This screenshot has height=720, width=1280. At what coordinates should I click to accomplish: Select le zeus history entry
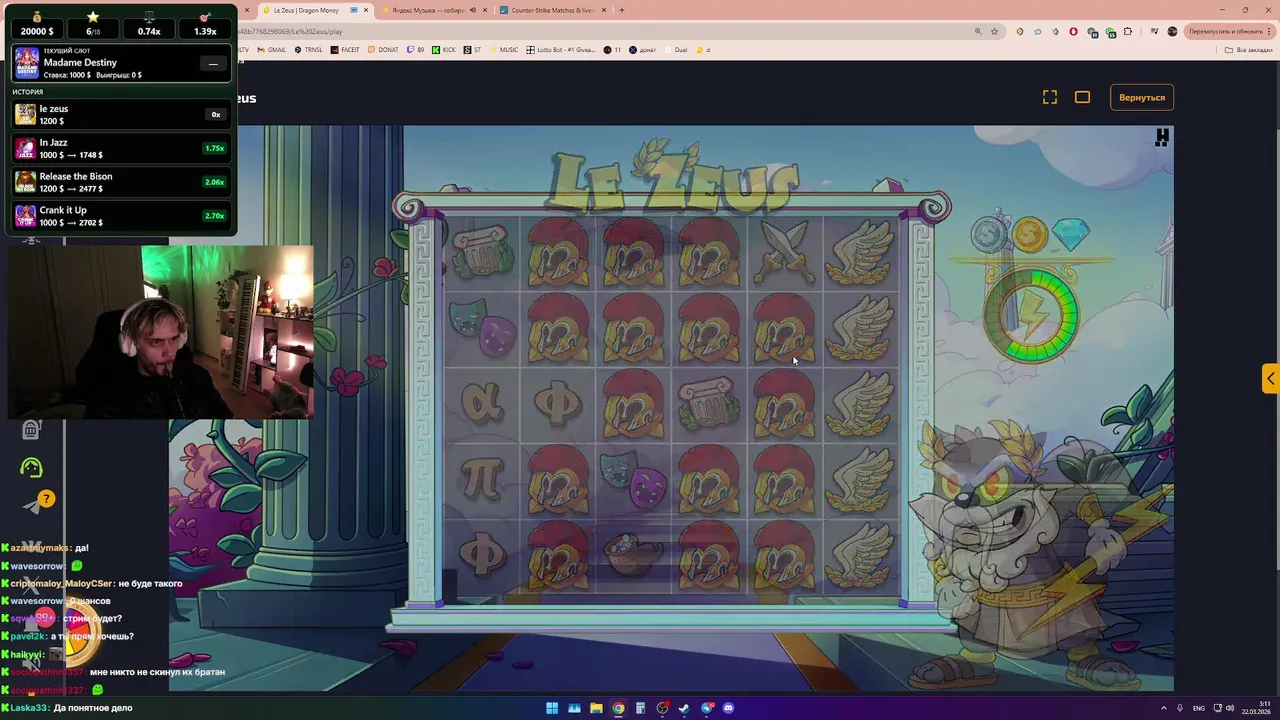click(x=120, y=114)
